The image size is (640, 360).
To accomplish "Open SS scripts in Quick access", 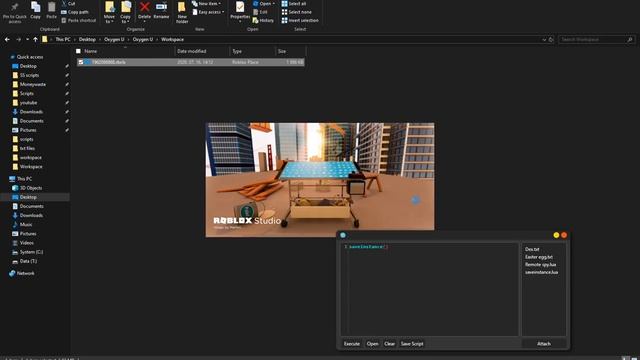I will point(29,75).
